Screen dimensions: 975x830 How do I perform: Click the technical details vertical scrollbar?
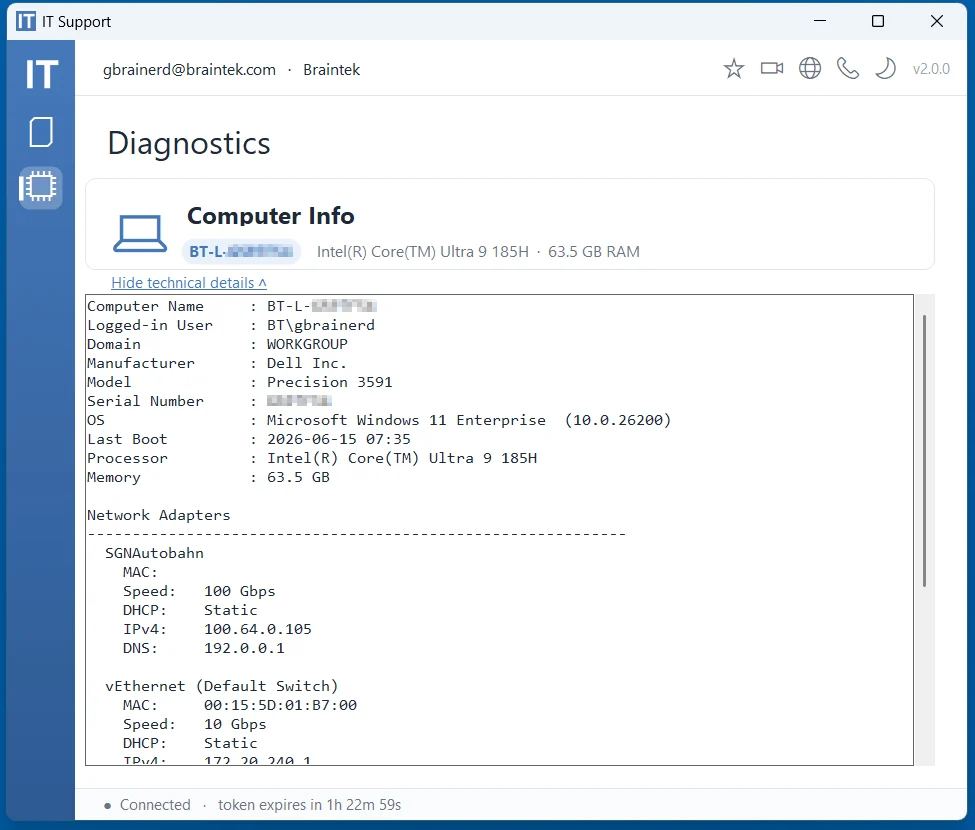click(x=925, y=451)
